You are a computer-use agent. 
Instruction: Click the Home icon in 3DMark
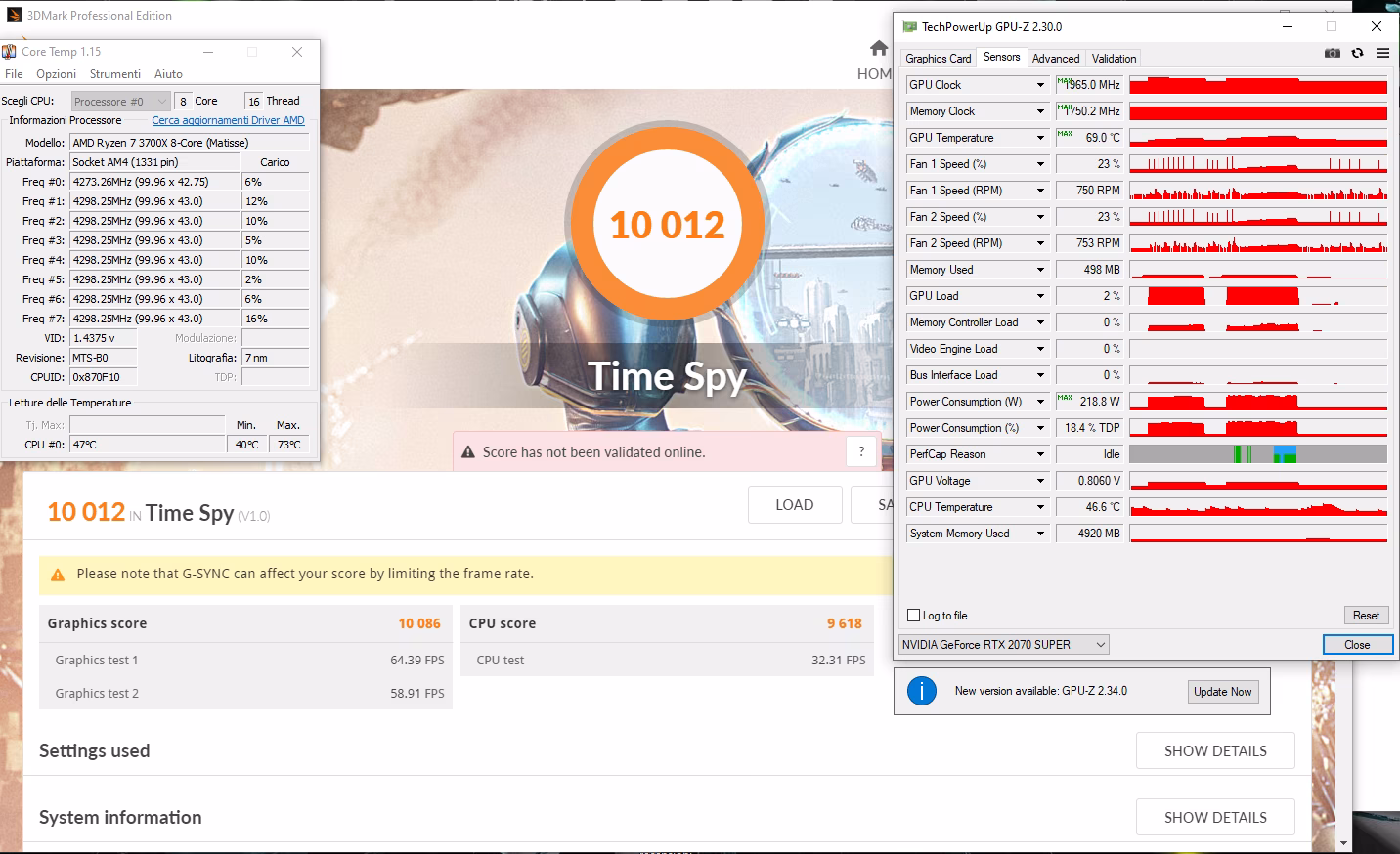(879, 49)
